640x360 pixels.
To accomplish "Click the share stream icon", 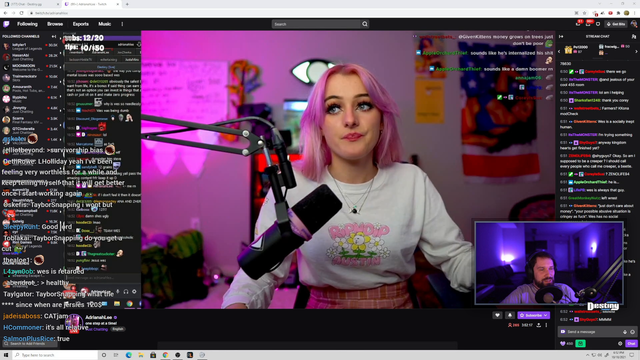I will point(539,325).
